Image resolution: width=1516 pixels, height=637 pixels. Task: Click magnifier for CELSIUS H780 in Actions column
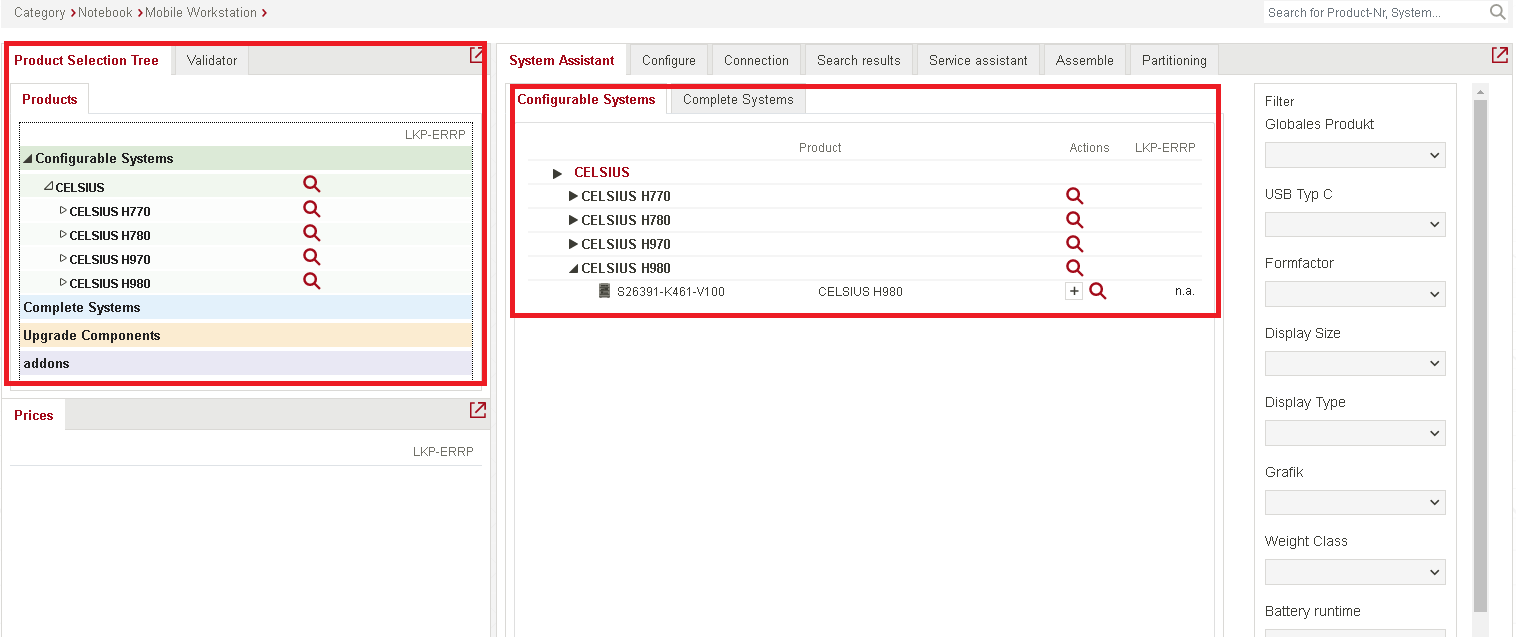click(1075, 220)
